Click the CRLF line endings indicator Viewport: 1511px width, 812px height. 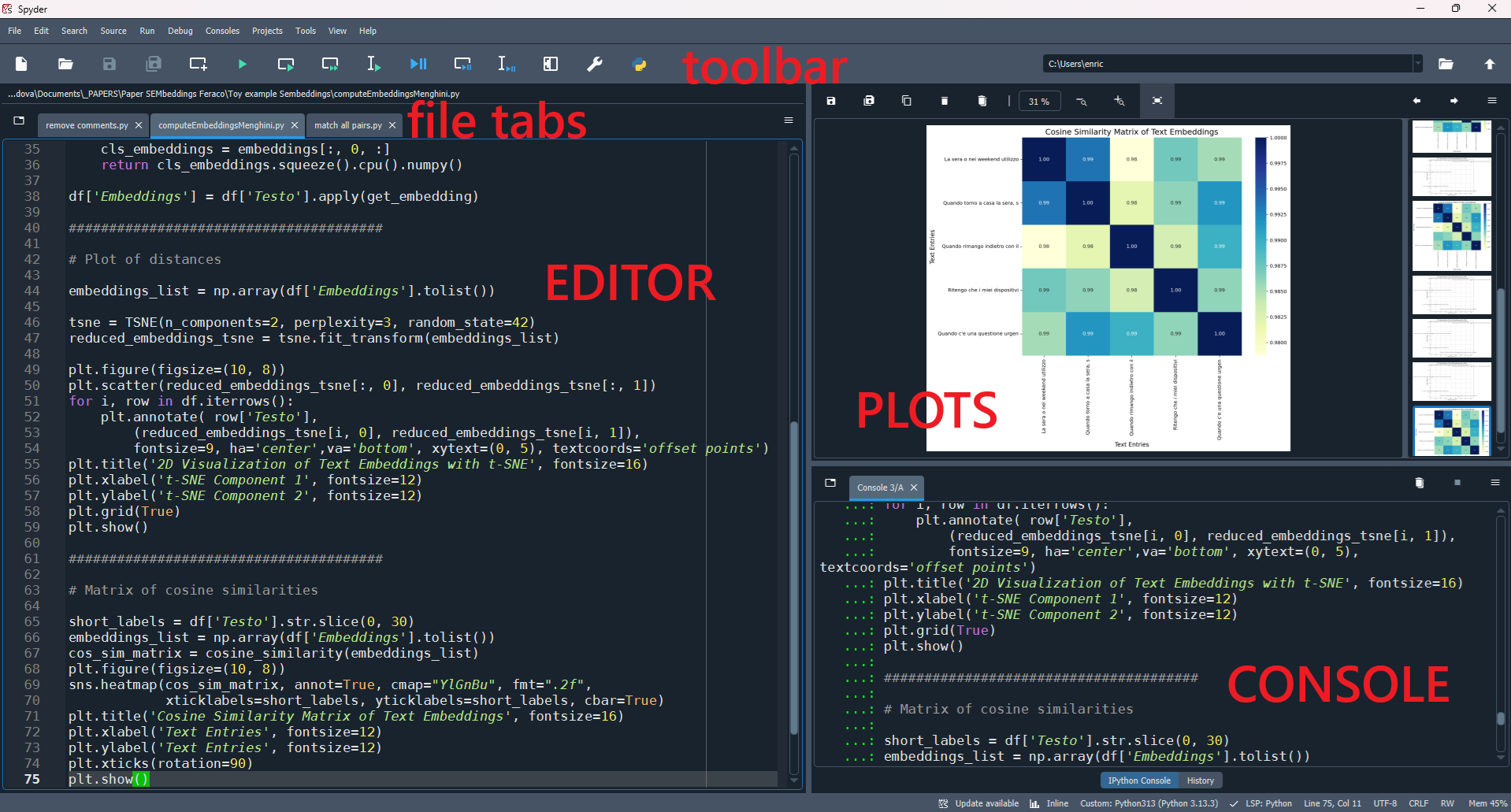1419,803
